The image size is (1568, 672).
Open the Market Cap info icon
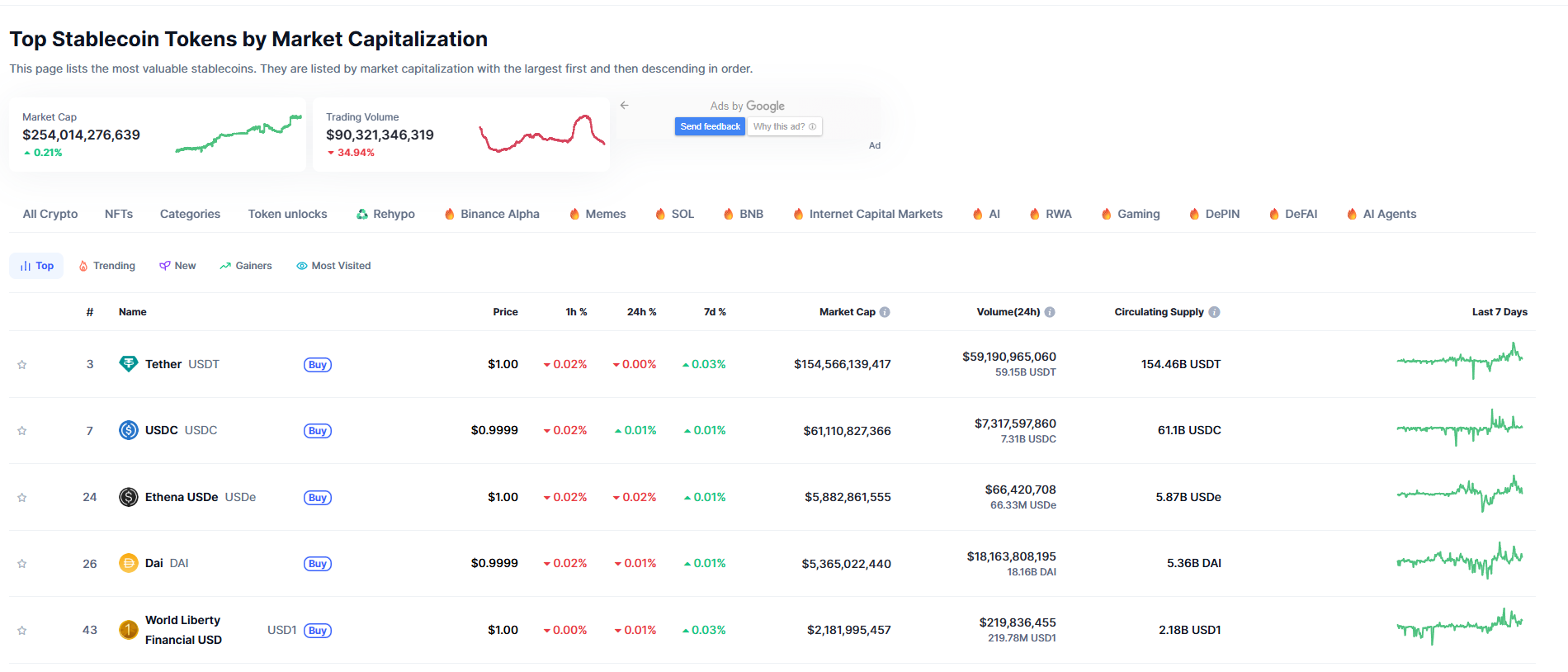(x=885, y=312)
